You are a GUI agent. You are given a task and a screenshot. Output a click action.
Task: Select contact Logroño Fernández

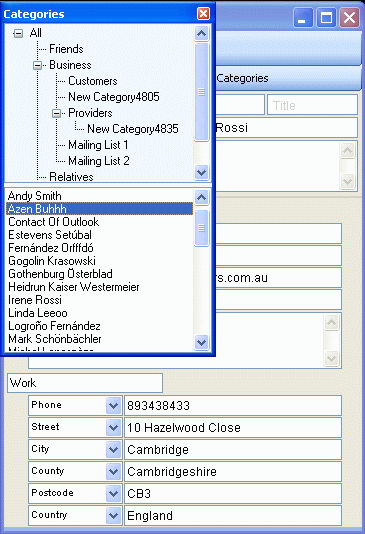[99, 326]
